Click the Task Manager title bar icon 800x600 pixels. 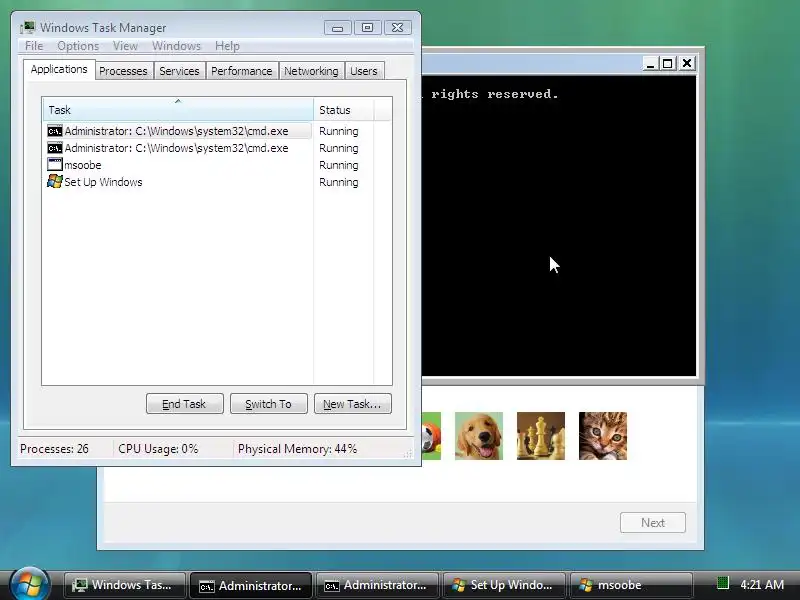(28, 28)
